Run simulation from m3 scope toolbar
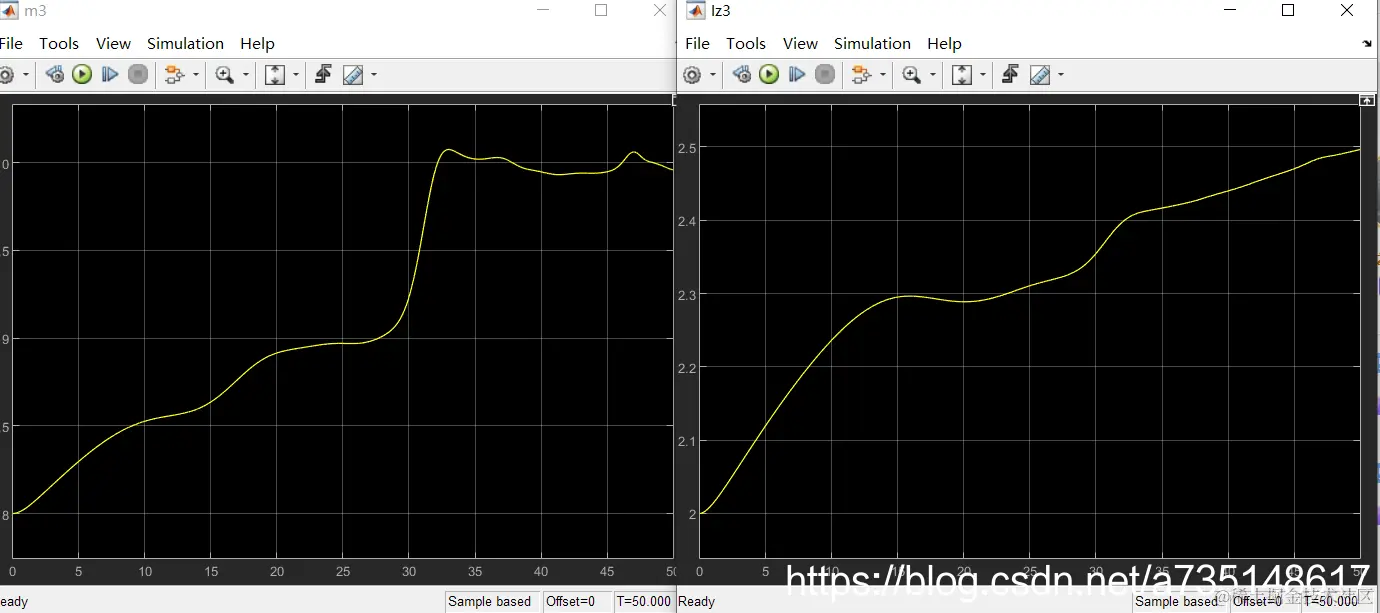The height and width of the screenshot is (613, 1380). click(x=82, y=74)
